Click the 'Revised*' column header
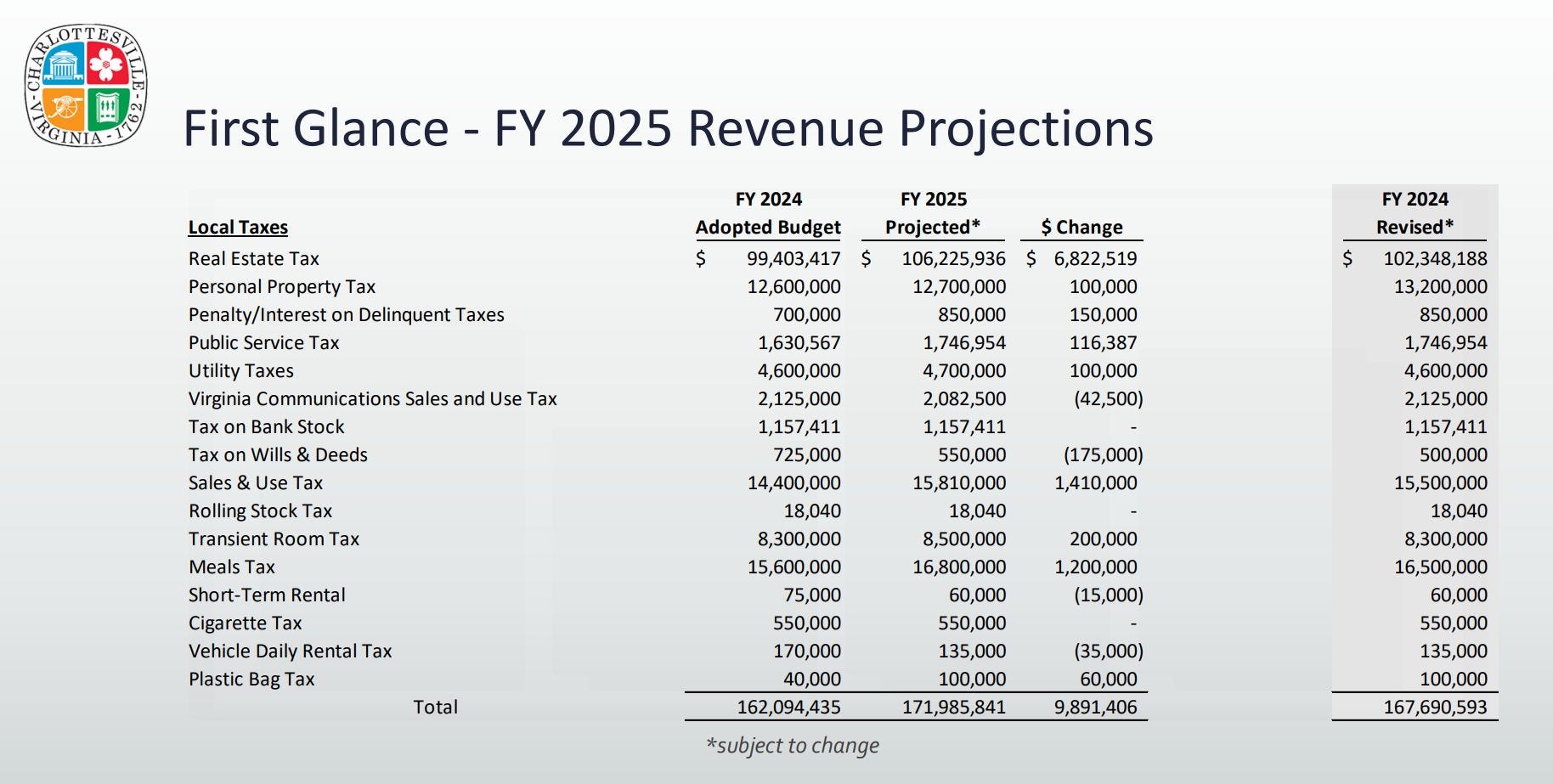1553x784 pixels. tap(1415, 227)
